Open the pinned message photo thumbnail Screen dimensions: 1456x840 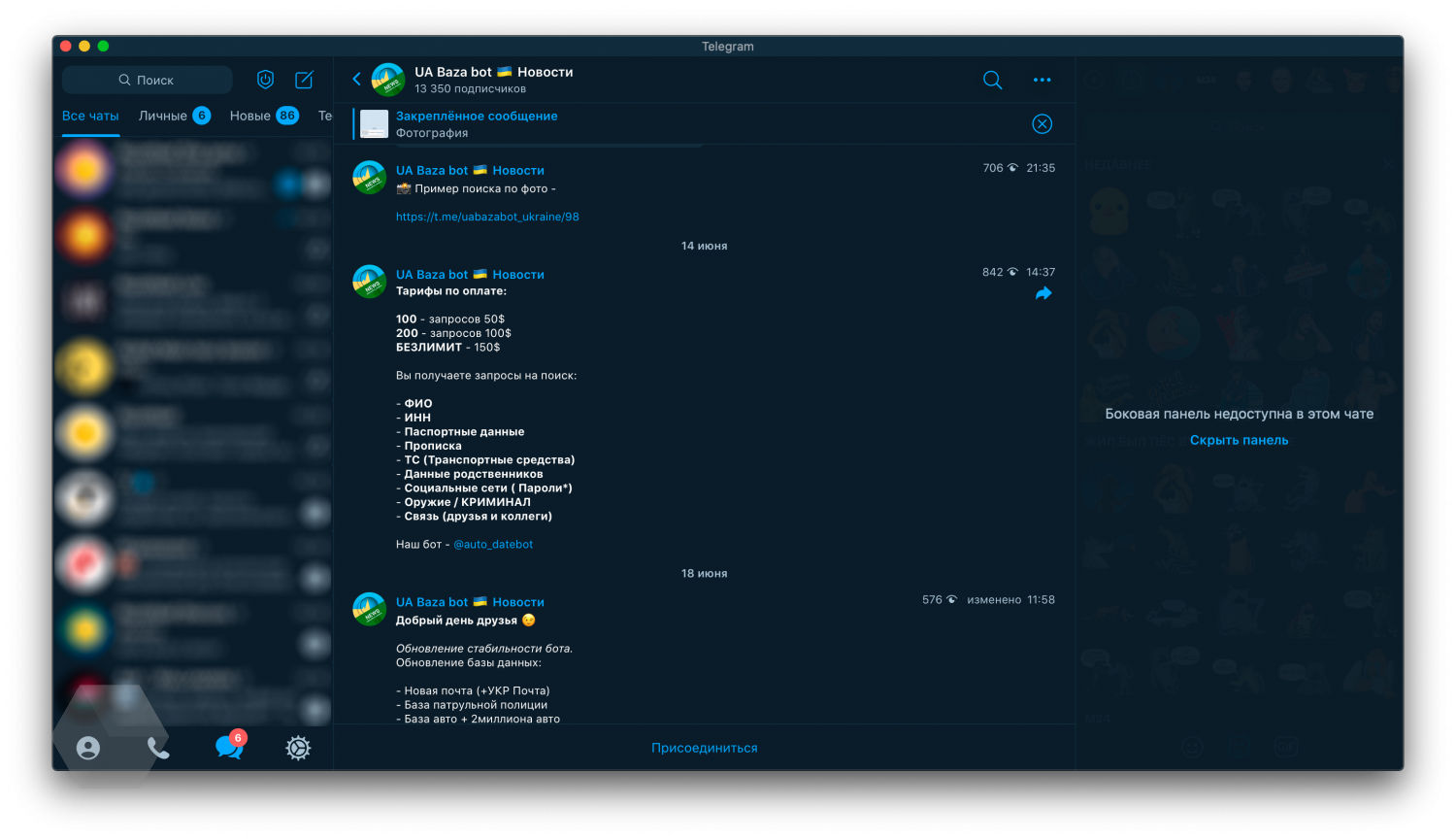coord(374,123)
